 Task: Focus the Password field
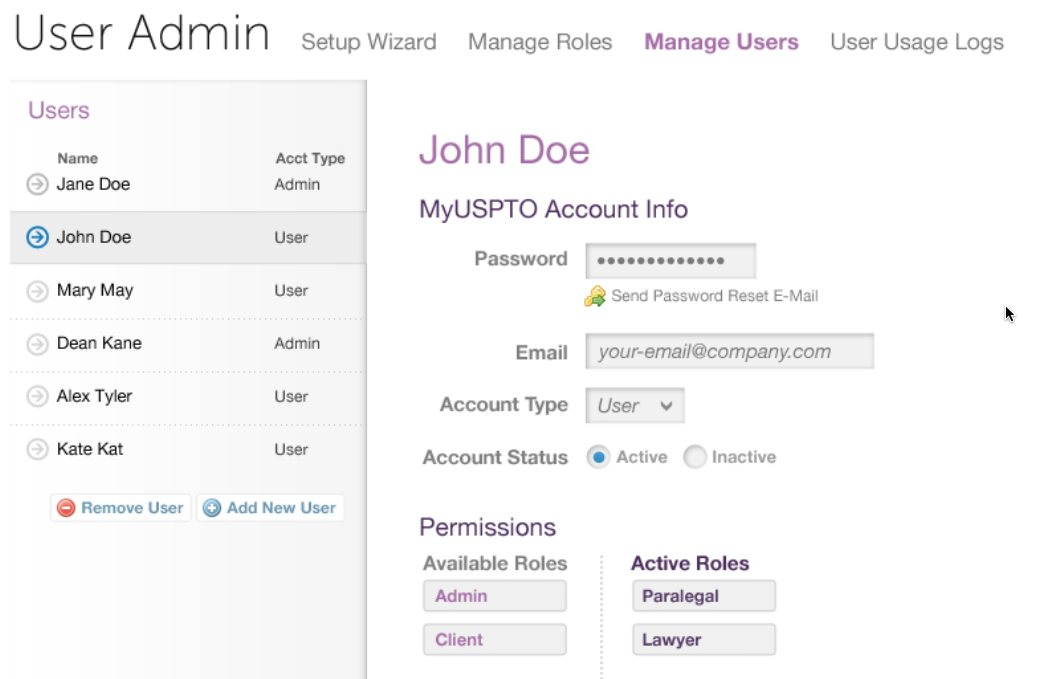[x=670, y=260]
